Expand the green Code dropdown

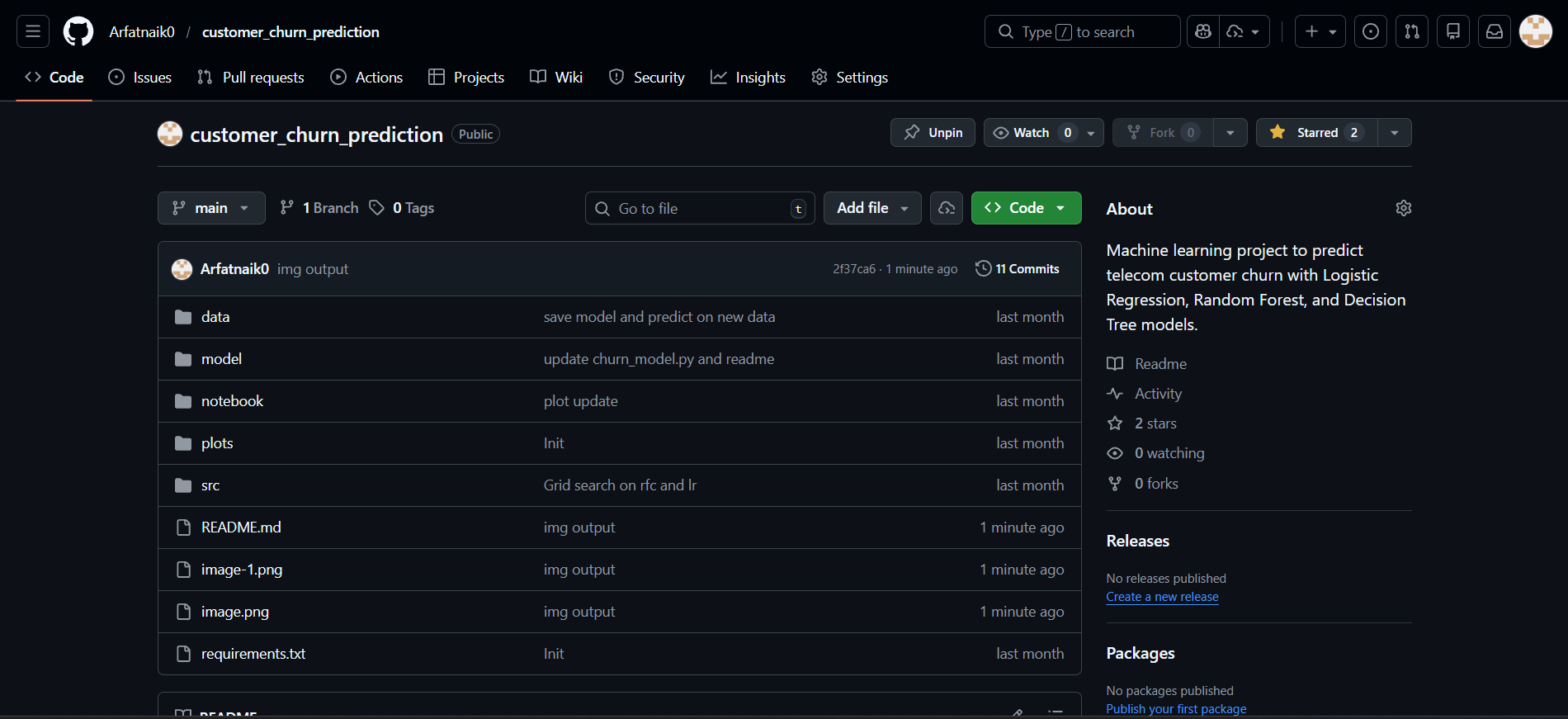[1026, 208]
